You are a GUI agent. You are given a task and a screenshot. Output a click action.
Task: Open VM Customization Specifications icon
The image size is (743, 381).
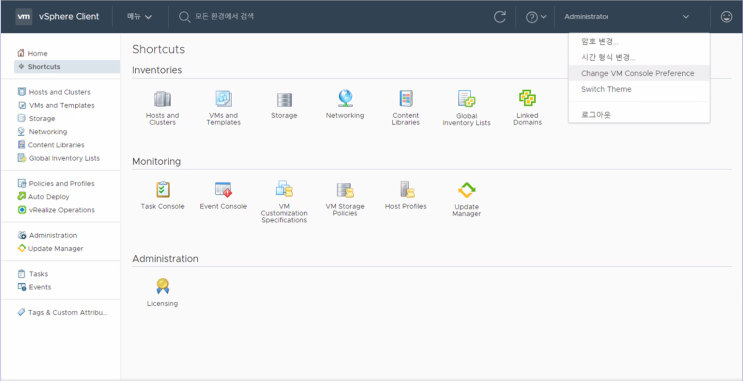coord(284,189)
